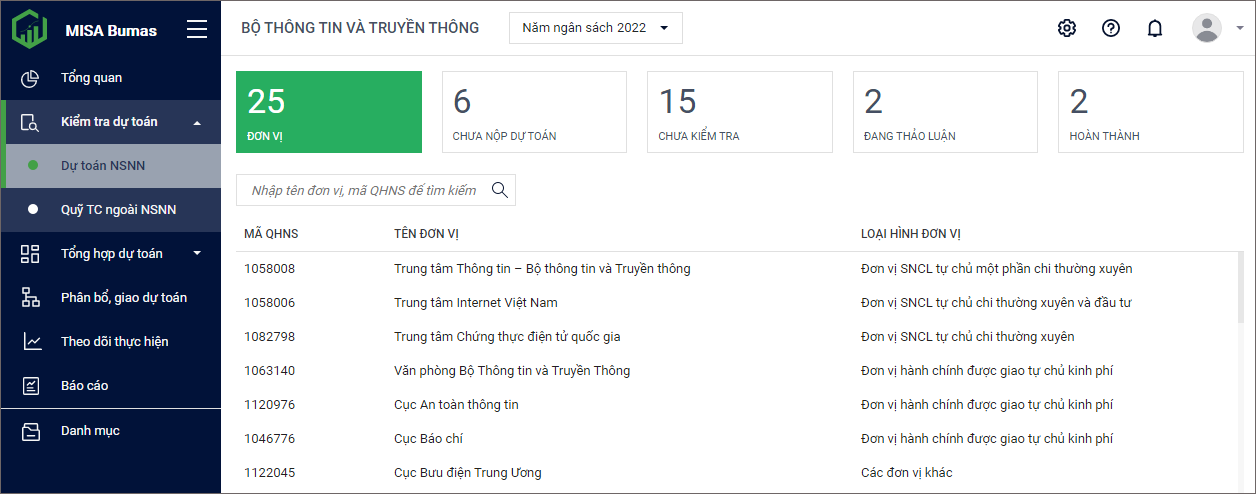This screenshot has width=1256, height=494.
Task: Open Năm ngân sách 2022 dropdown
Action: pos(596,28)
